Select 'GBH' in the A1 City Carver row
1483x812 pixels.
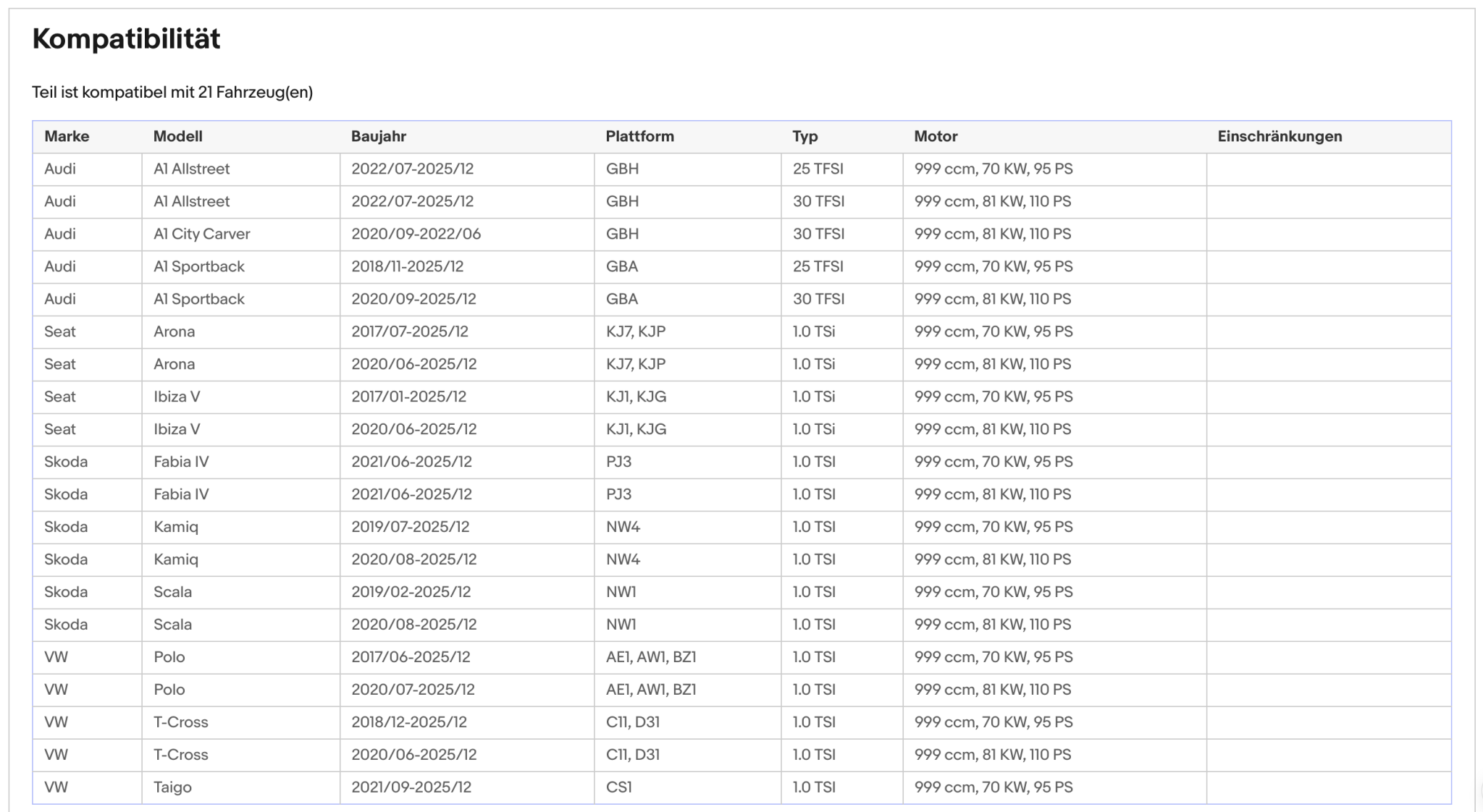[x=623, y=234]
